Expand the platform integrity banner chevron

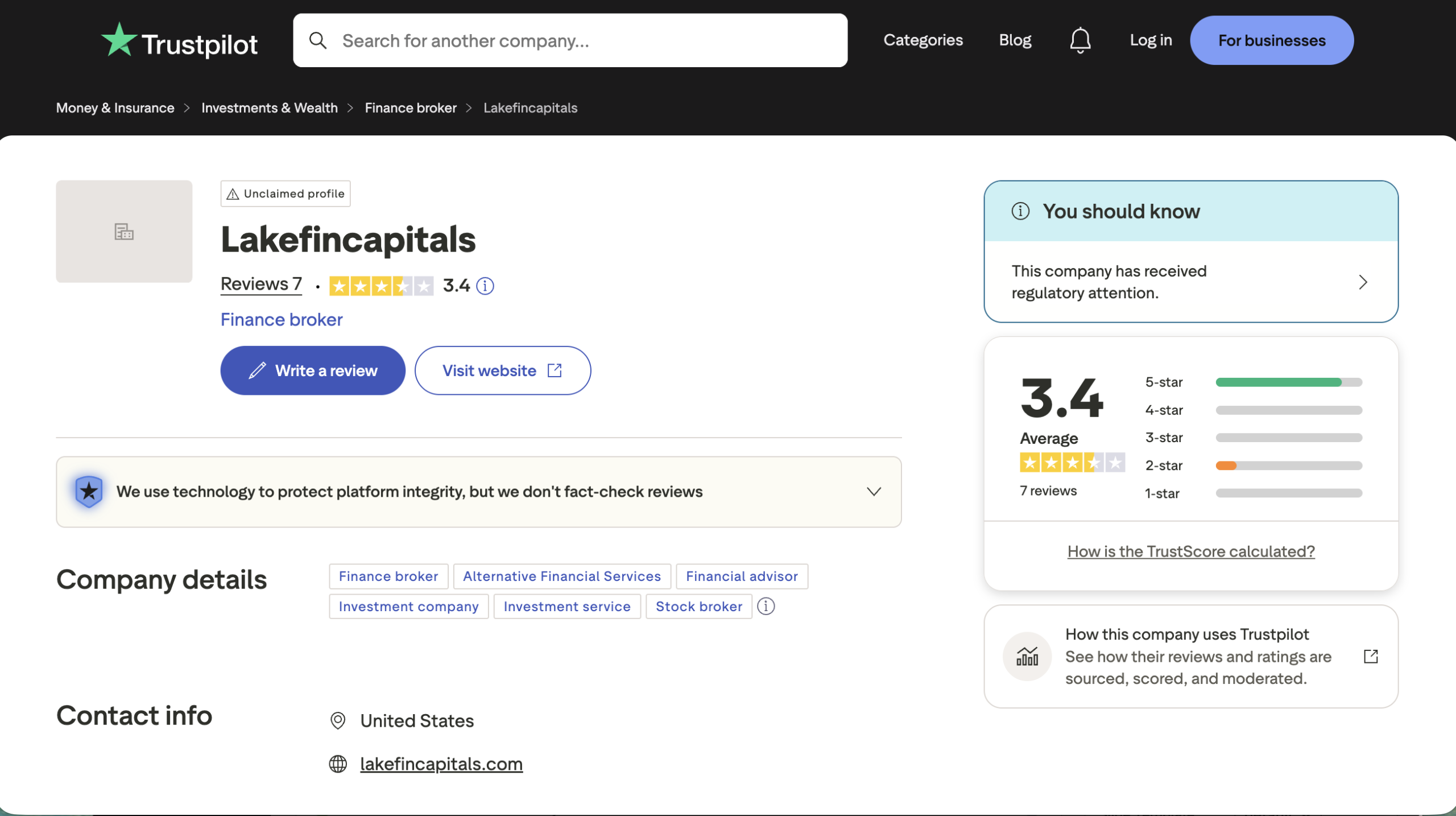(874, 491)
